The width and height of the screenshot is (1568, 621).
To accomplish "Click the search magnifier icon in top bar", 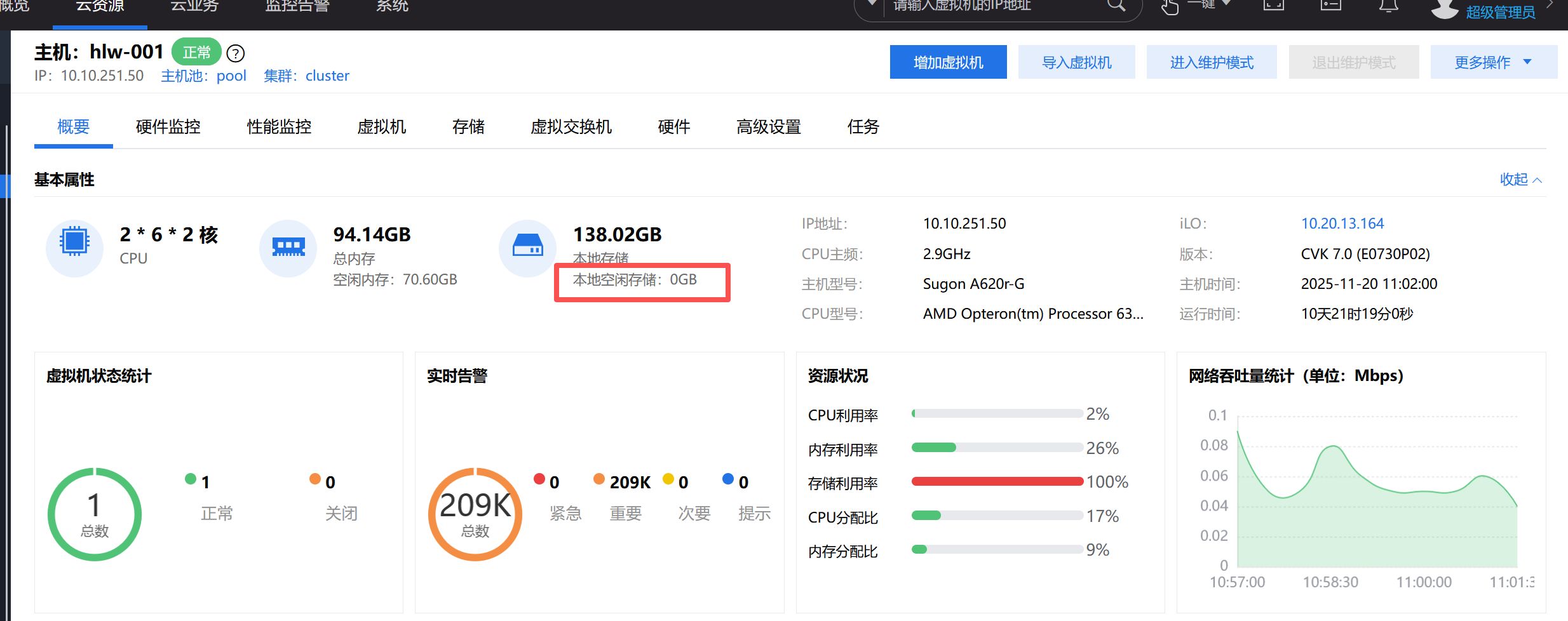I will (1116, 6).
